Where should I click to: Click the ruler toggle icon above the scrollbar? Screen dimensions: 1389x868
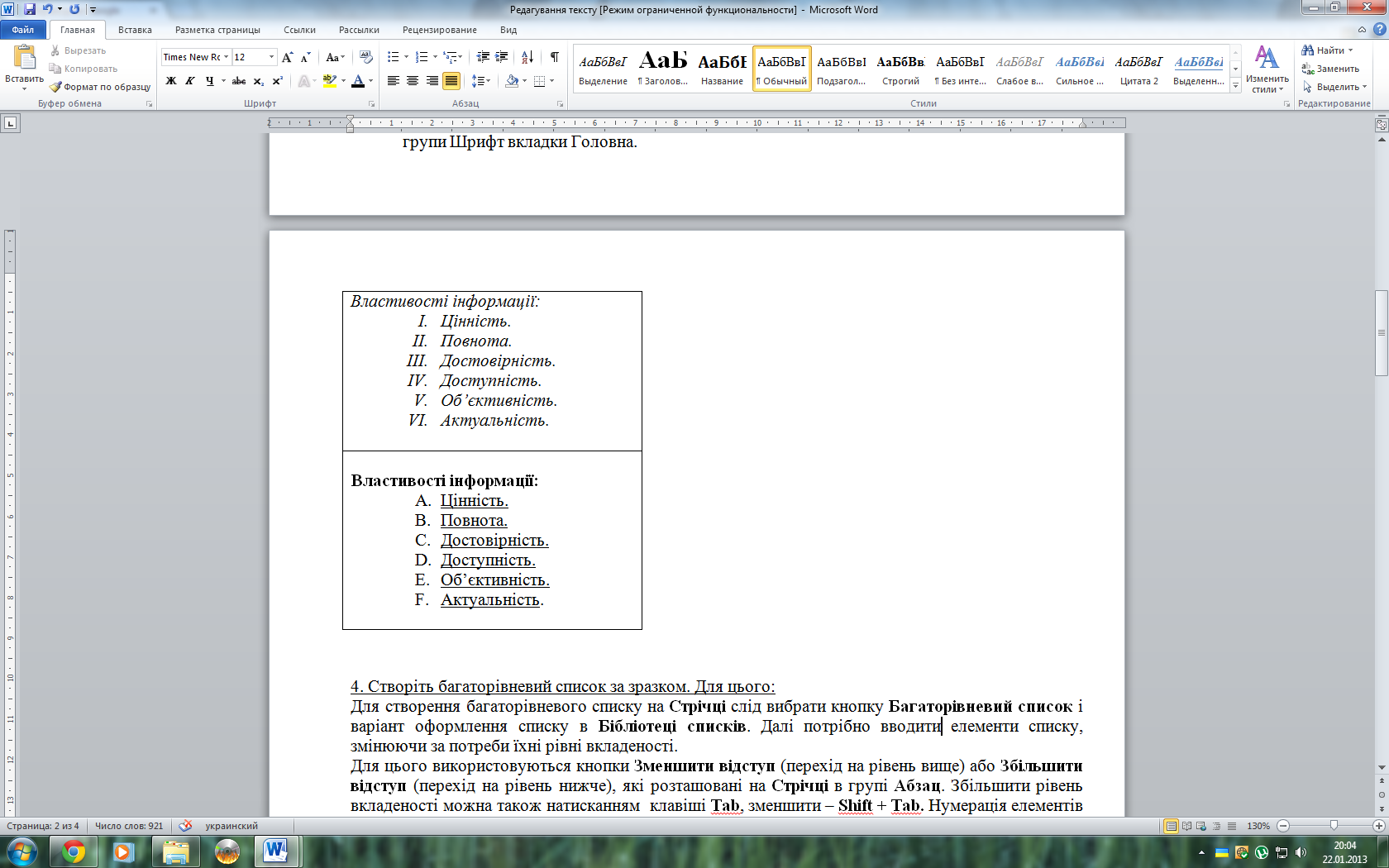tap(1382, 125)
